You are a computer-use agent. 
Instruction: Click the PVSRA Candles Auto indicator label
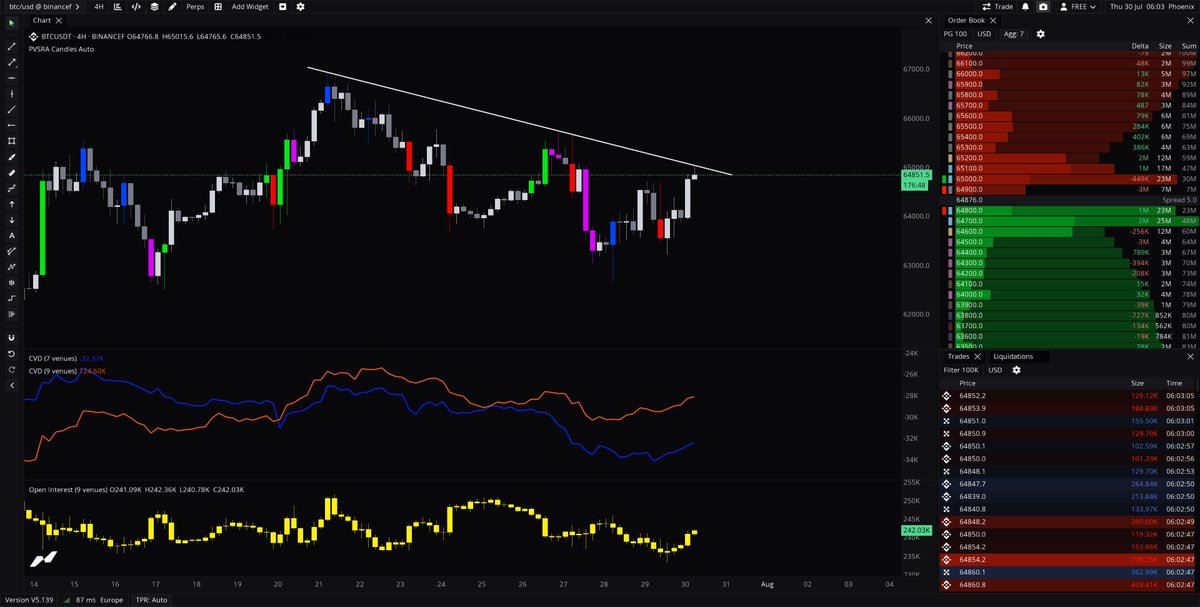[62, 48]
